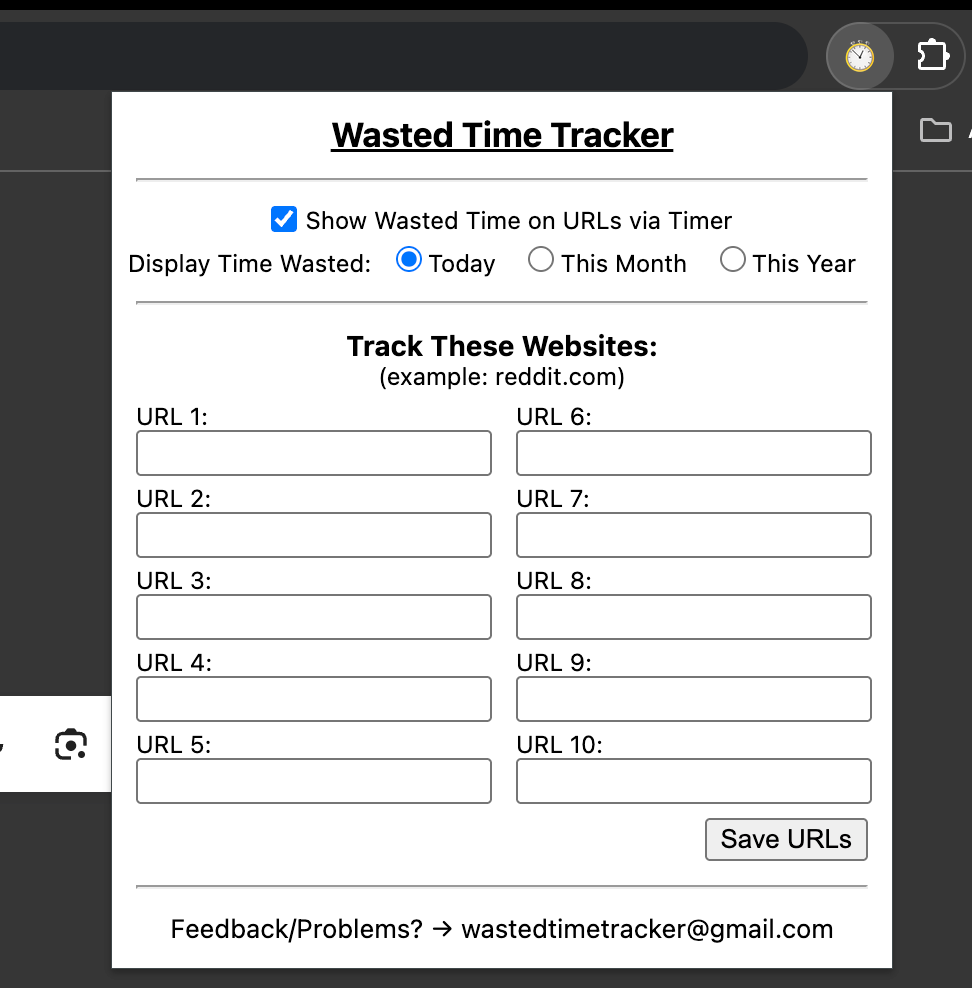972x988 pixels.
Task: Click the Save URLs button
Action: (786, 839)
